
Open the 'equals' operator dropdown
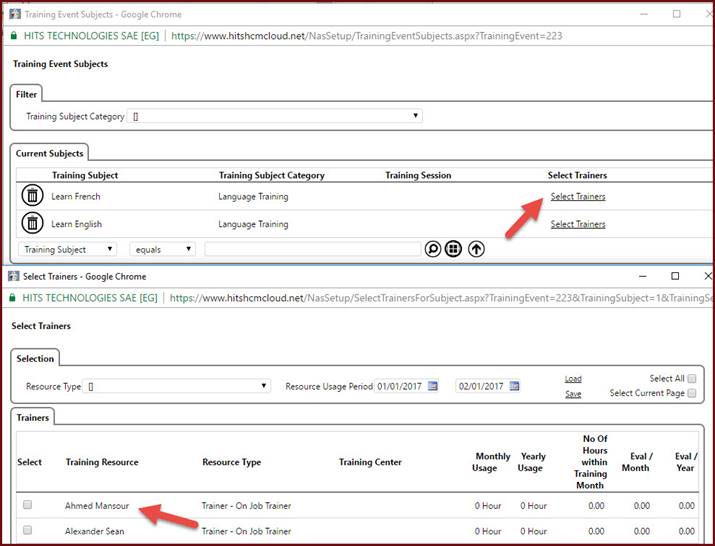(161, 249)
